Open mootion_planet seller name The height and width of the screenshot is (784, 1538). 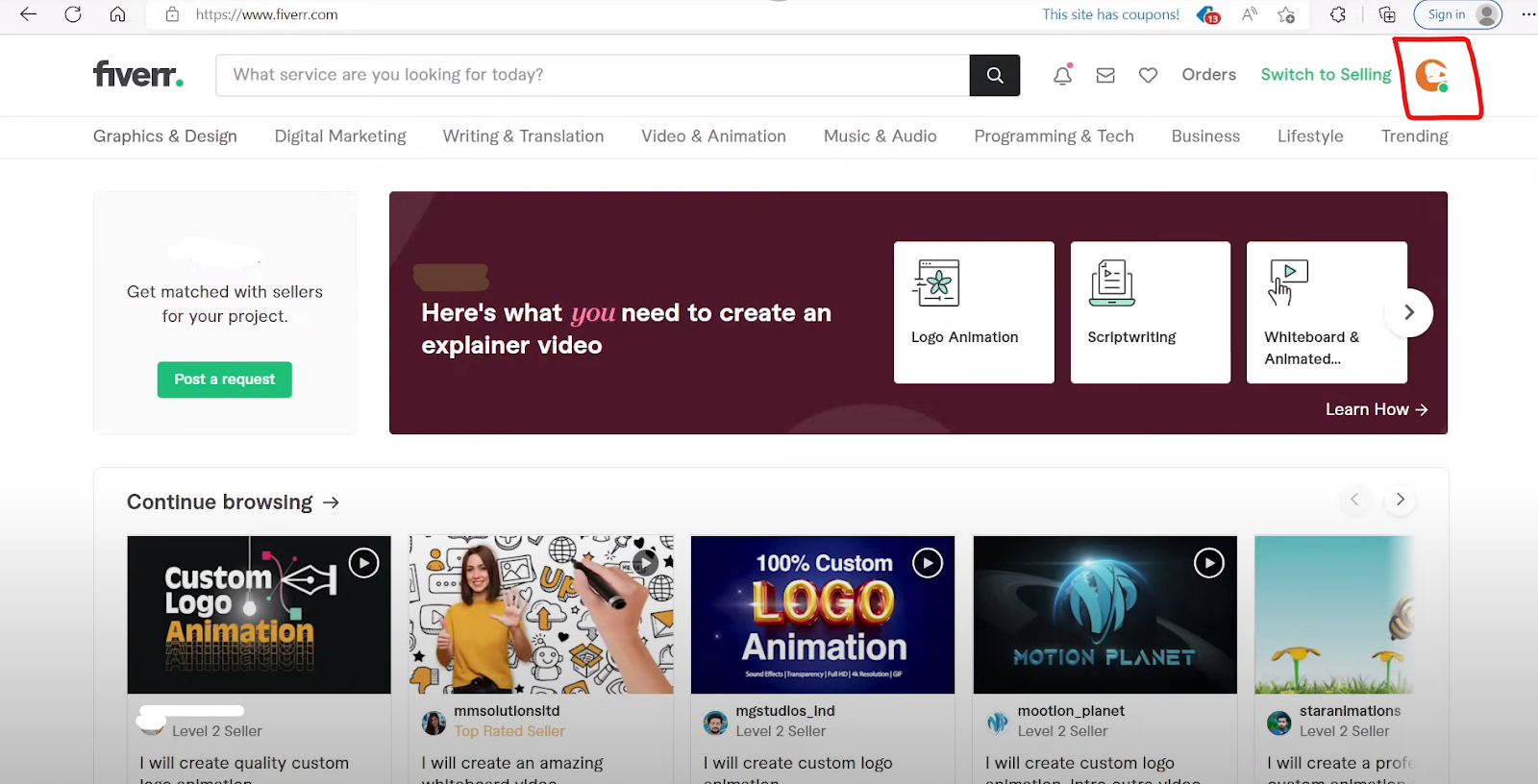coord(1071,711)
